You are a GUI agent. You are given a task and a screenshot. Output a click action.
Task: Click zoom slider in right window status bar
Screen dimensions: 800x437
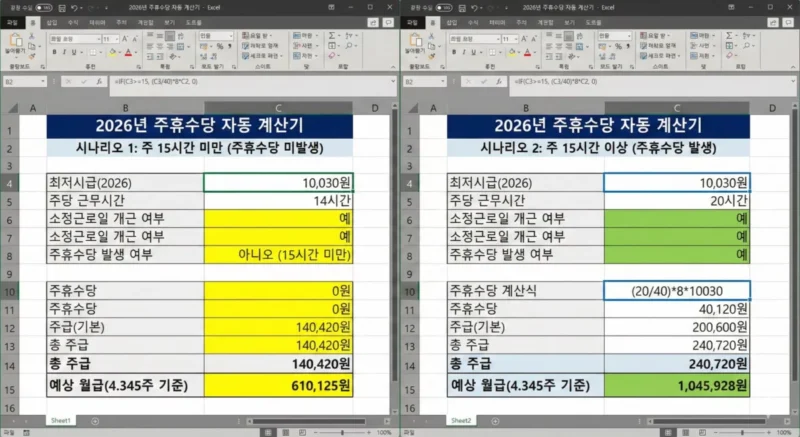[742, 432]
